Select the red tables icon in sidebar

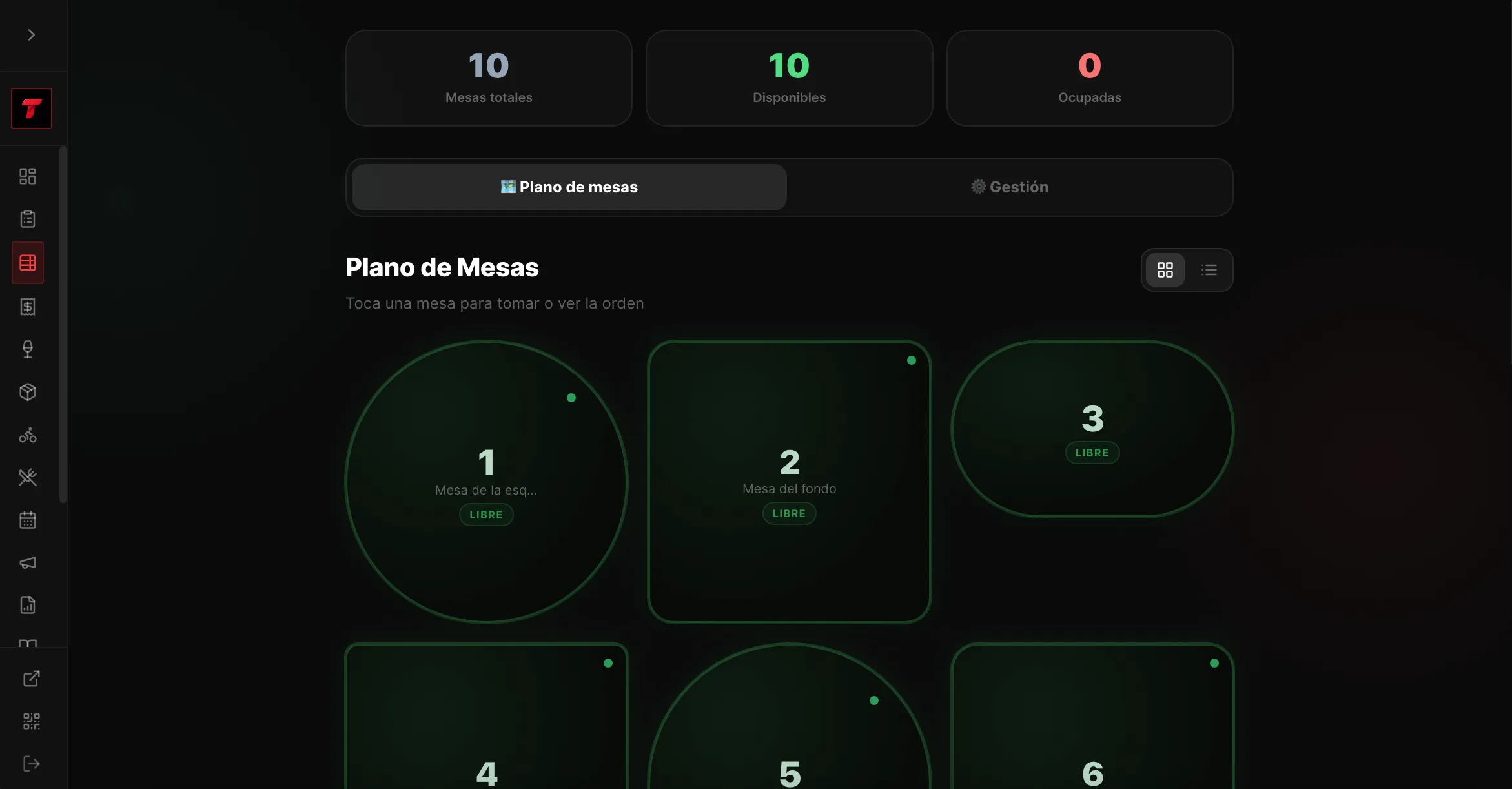coord(28,263)
